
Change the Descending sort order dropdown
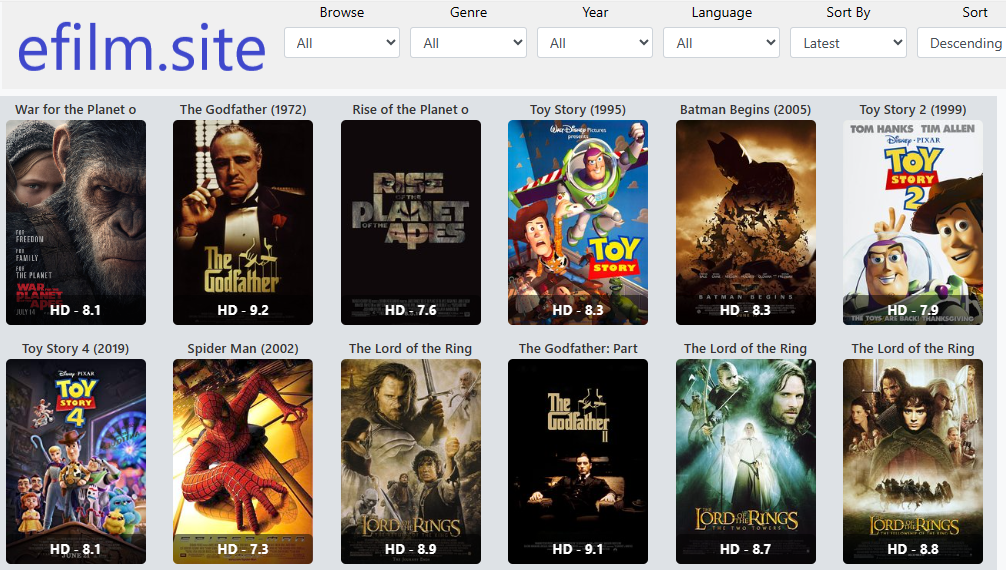[962, 43]
